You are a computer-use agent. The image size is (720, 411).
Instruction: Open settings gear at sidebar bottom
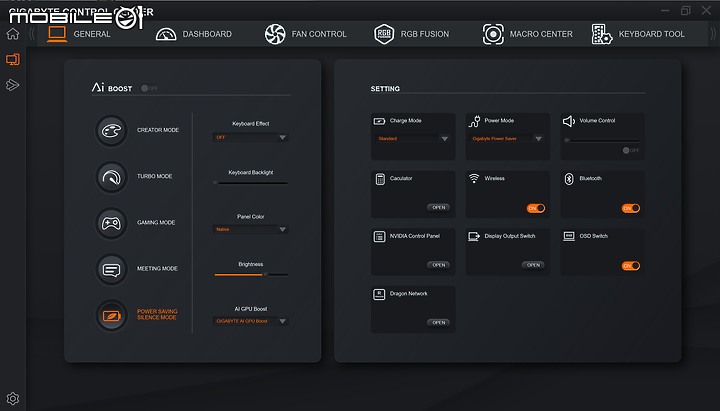pos(13,398)
